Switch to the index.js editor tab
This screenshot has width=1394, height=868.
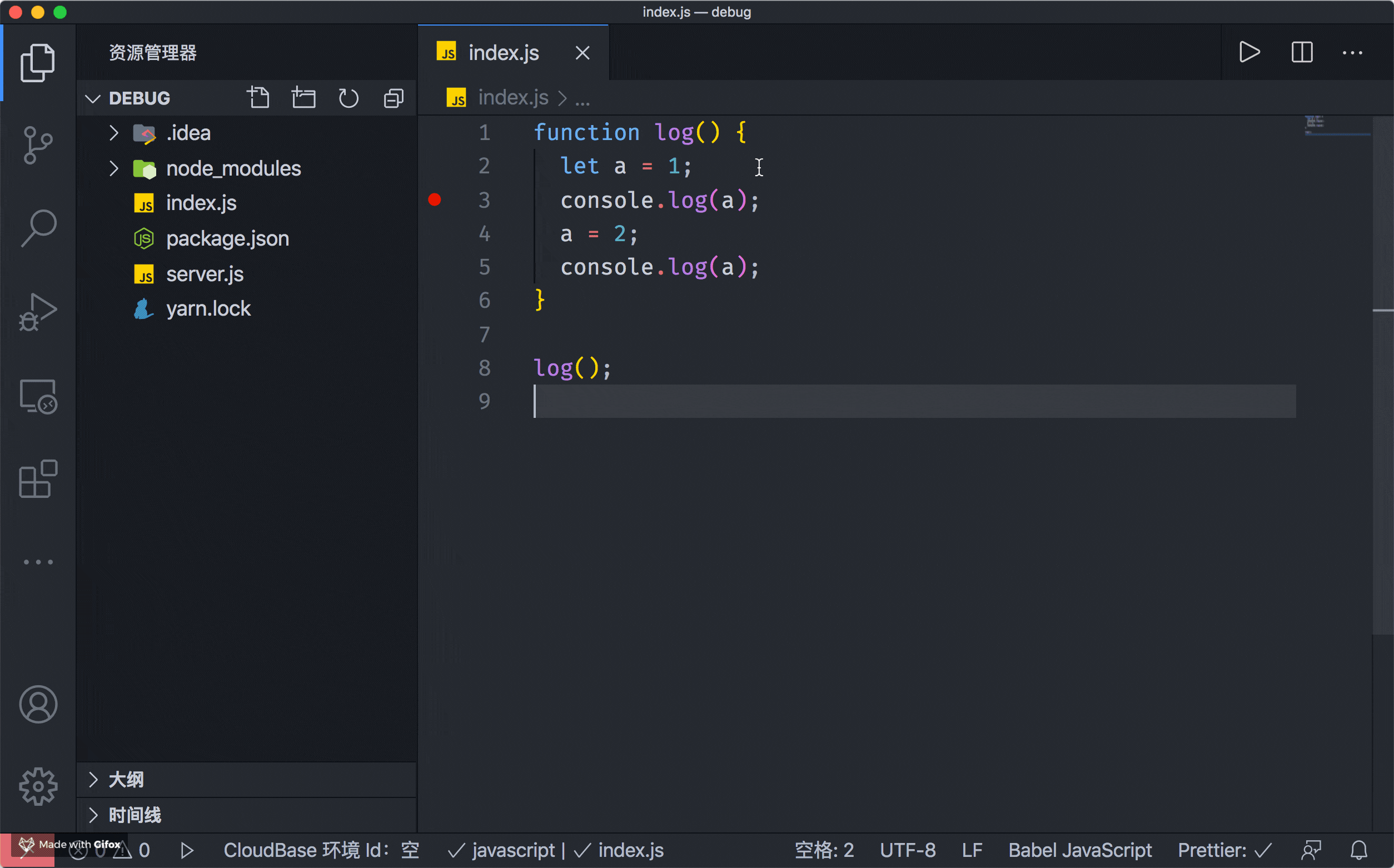[503, 53]
